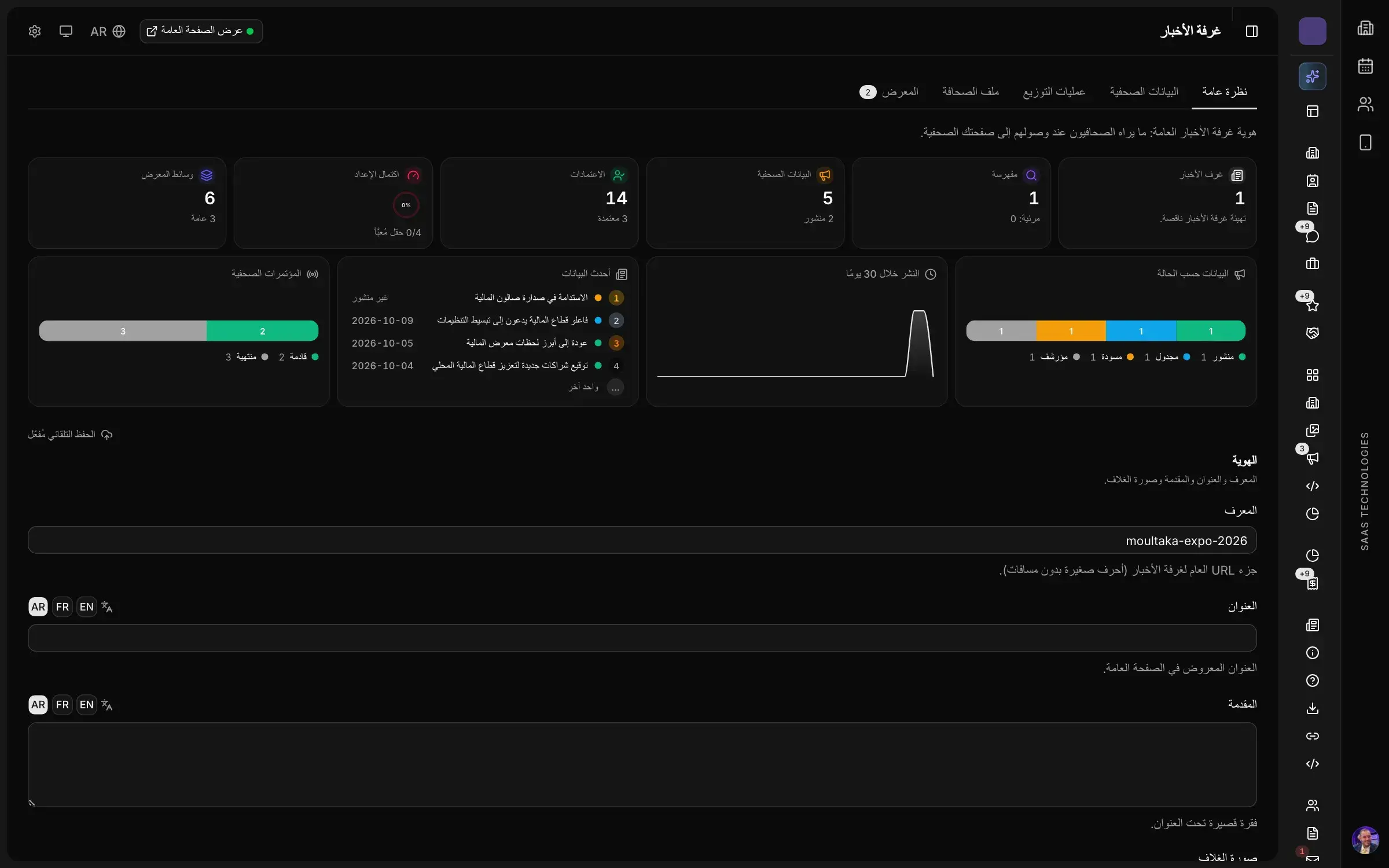Click the orange مسودة segment of status bar
1389x868 pixels.
click(x=1071, y=331)
